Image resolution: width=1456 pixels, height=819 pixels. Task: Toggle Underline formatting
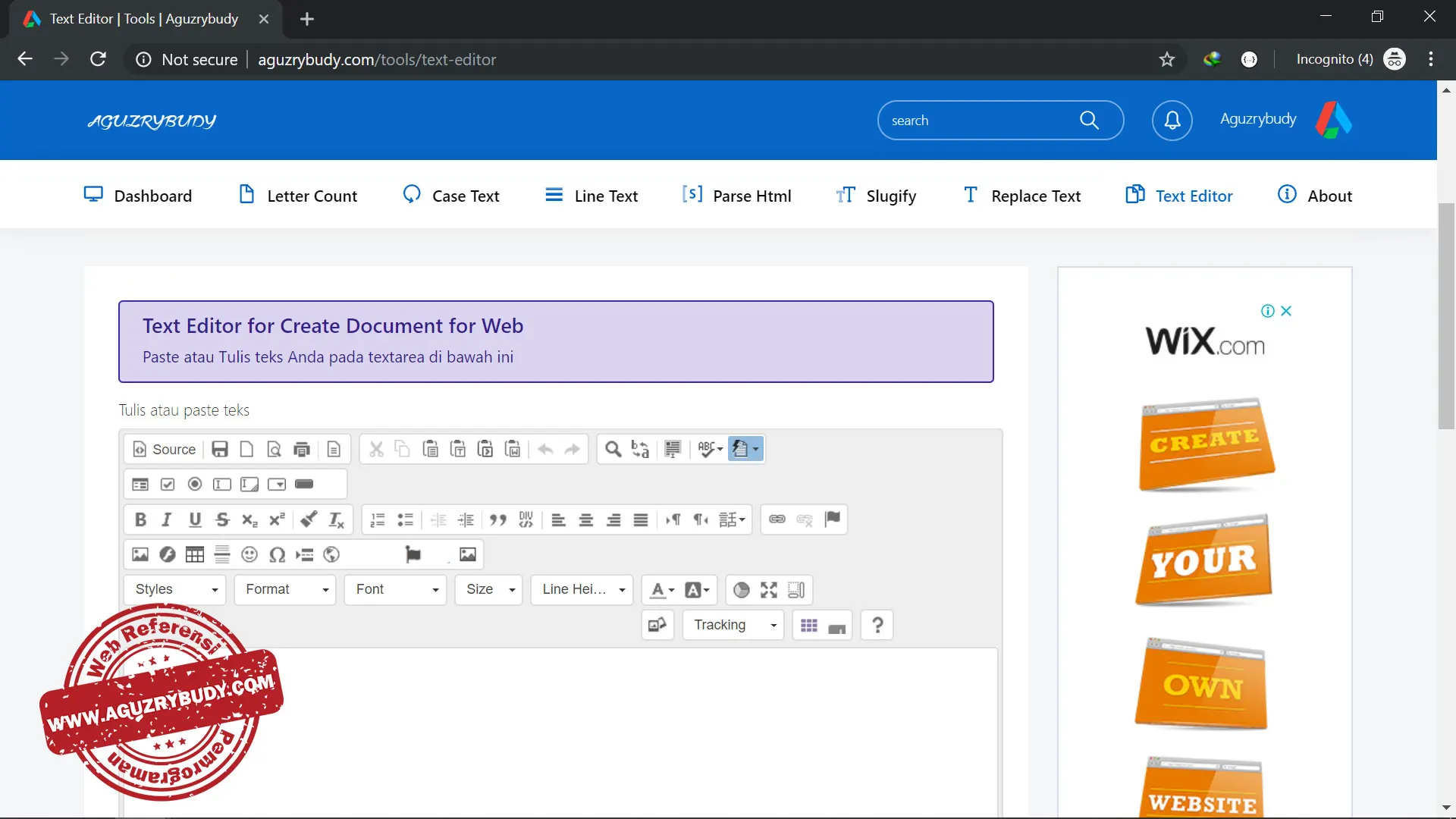tap(195, 519)
